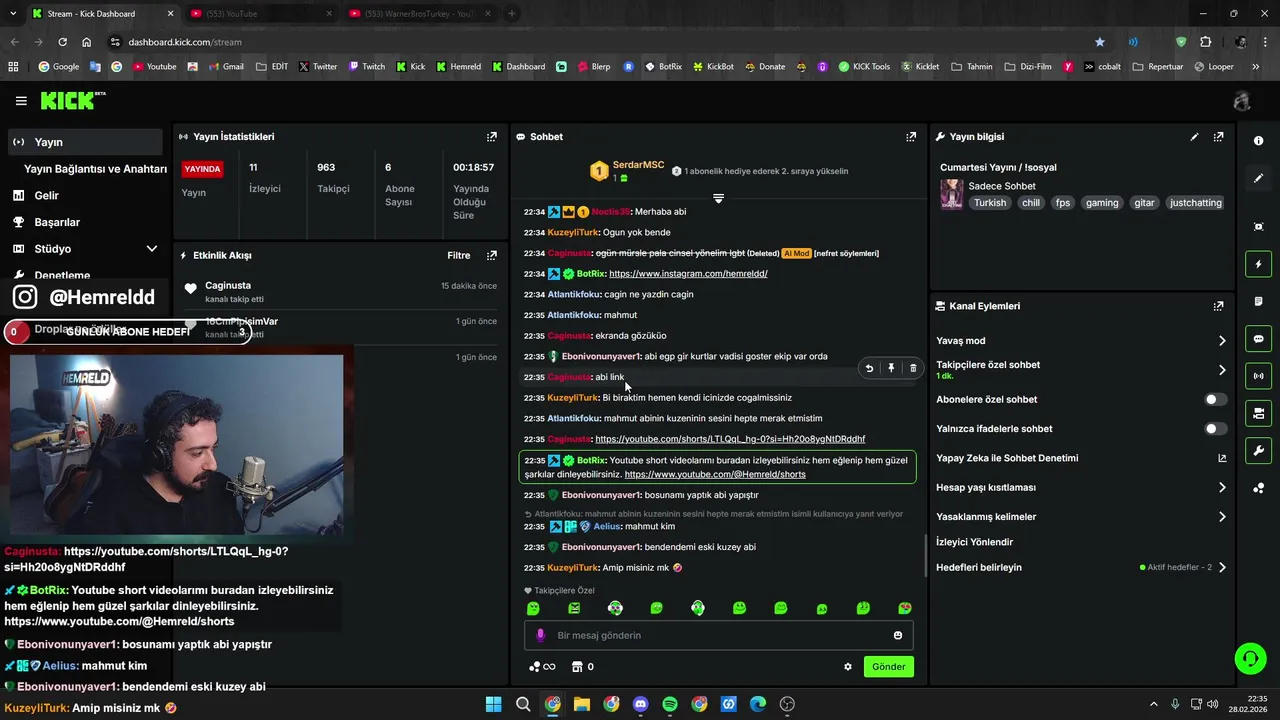Open the Windows Start menu

point(493,704)
